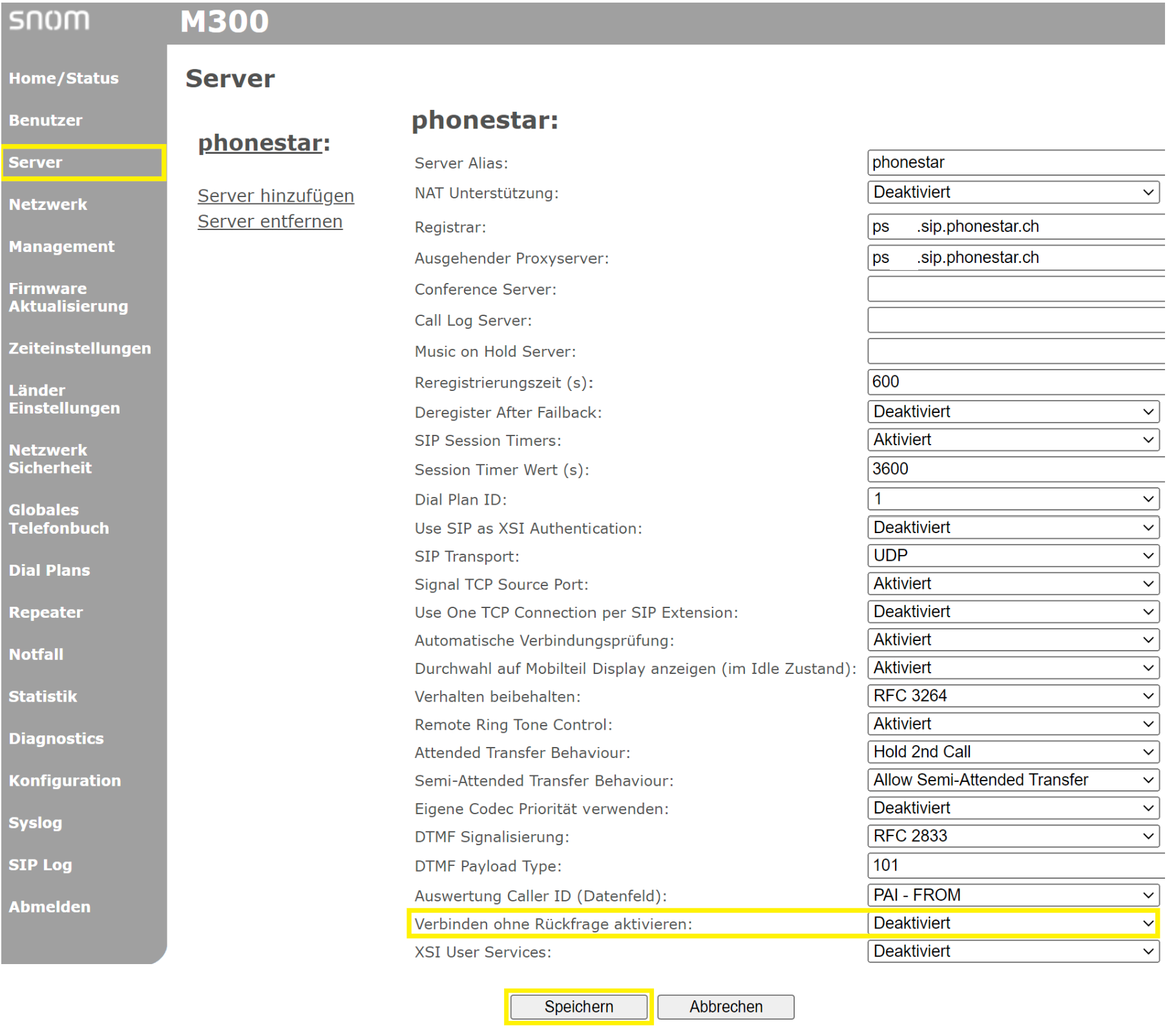Open the Diagnostics page

(x=56, y=738)
